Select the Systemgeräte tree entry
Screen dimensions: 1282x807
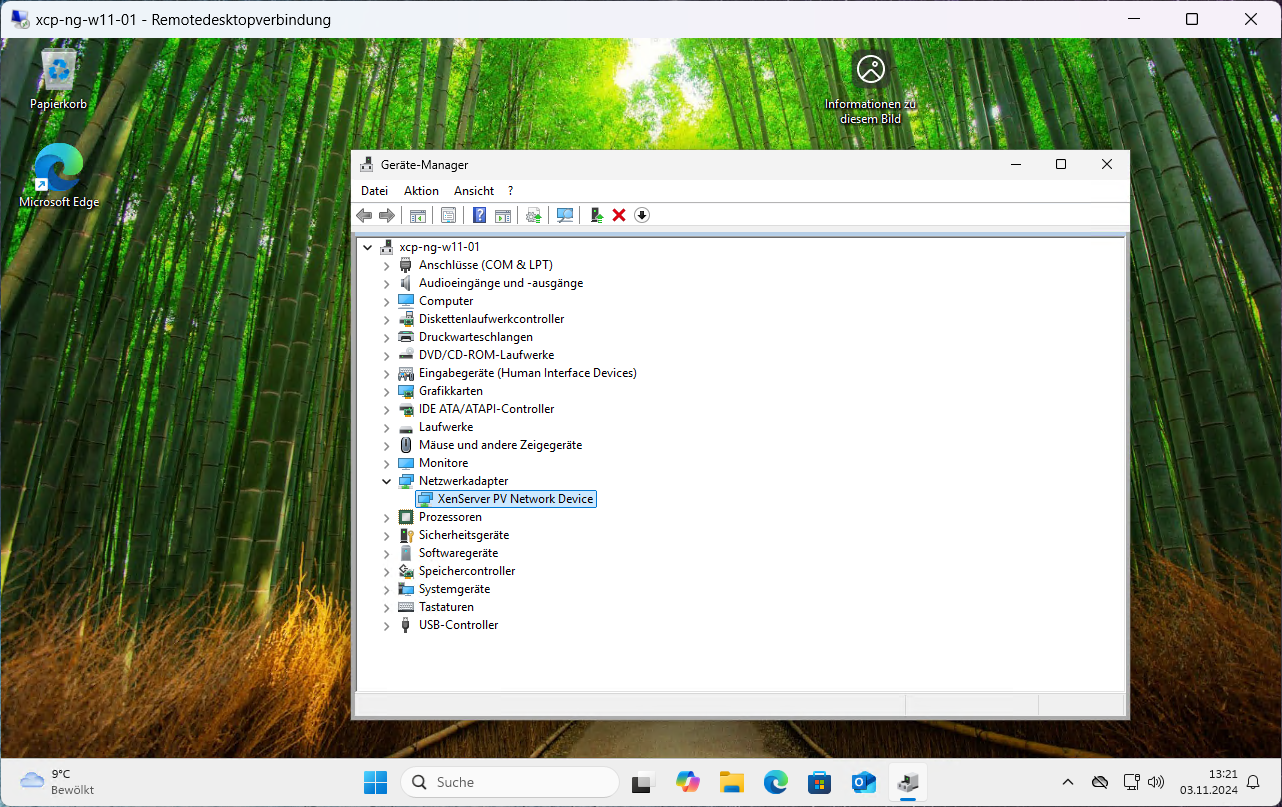pyautogui.click(x=454, y=589)
